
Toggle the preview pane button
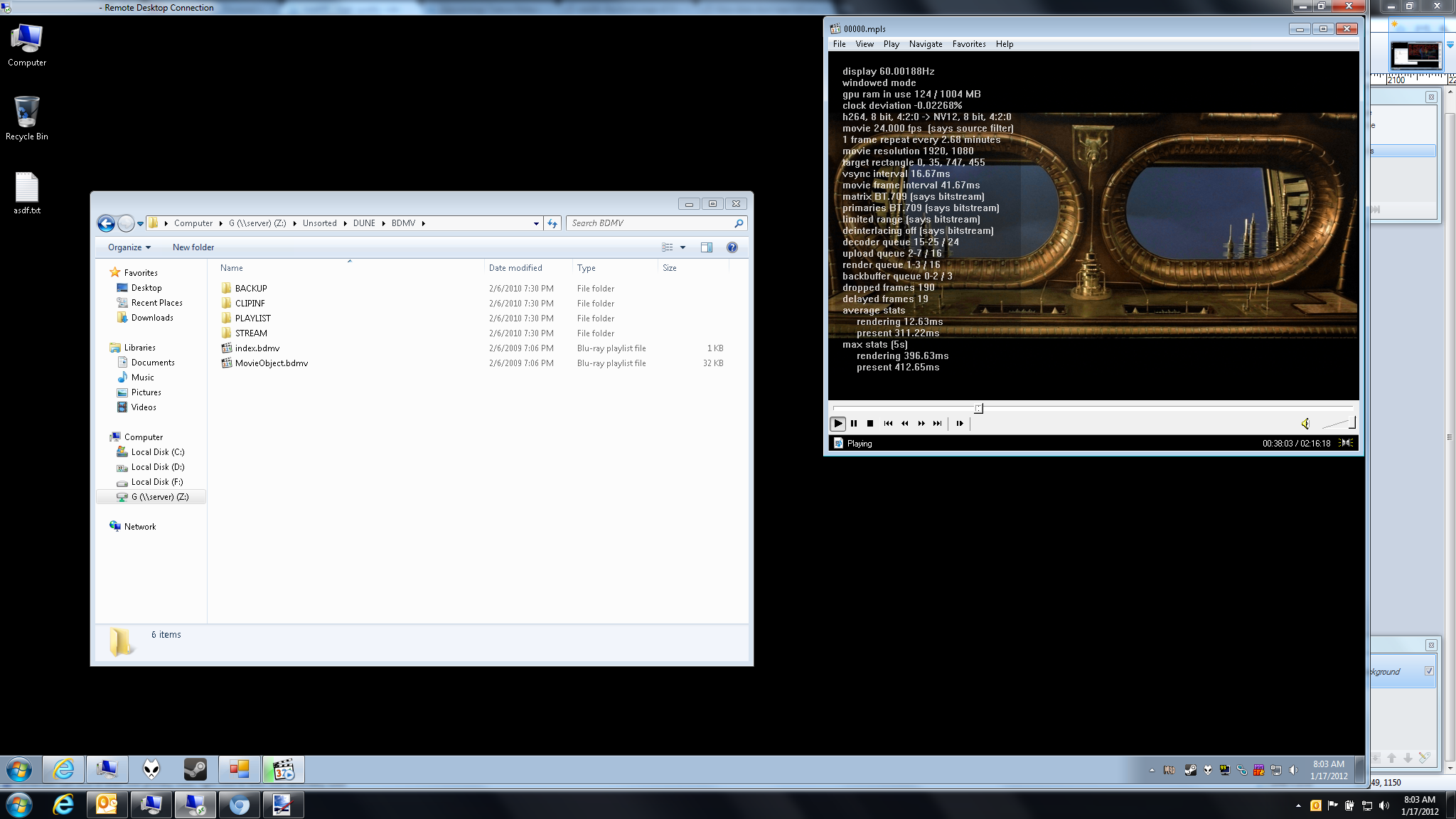[706, 247]
